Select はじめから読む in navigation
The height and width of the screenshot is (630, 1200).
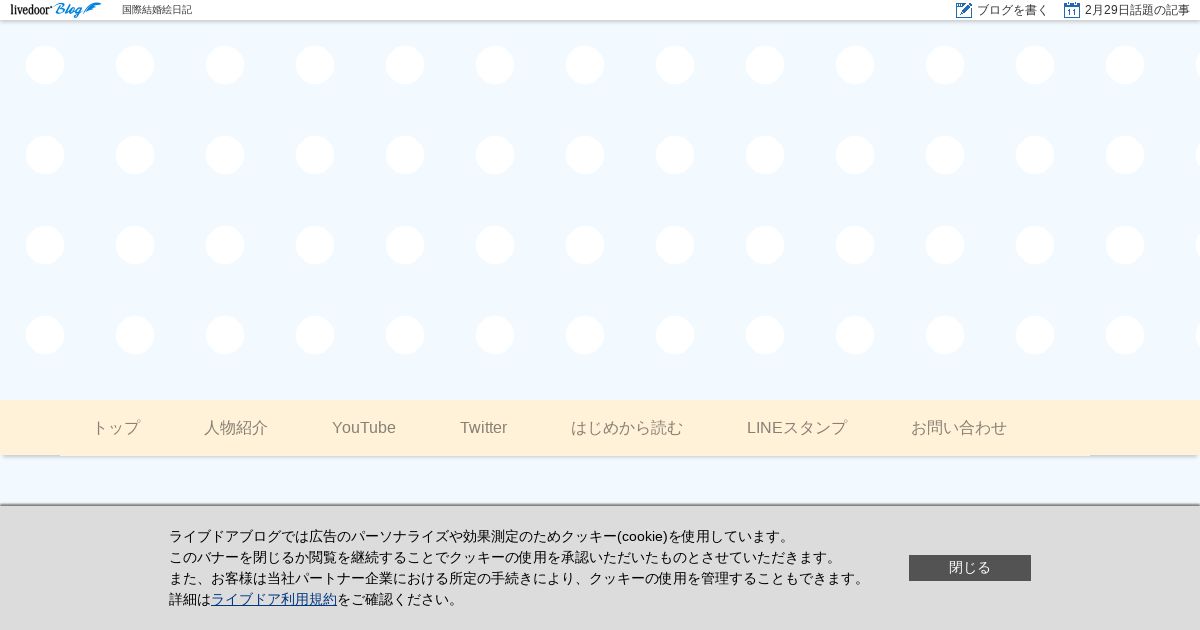point(627,428)
